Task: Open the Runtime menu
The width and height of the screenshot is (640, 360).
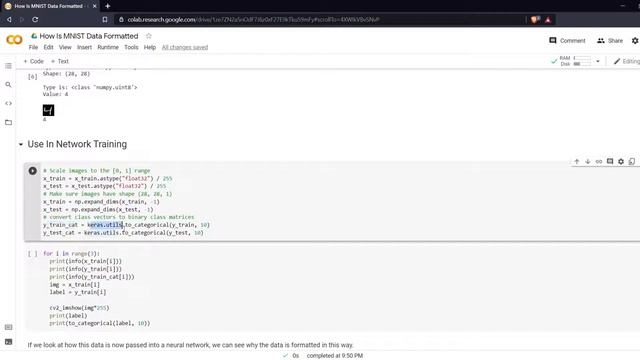Action: point(108,47)
